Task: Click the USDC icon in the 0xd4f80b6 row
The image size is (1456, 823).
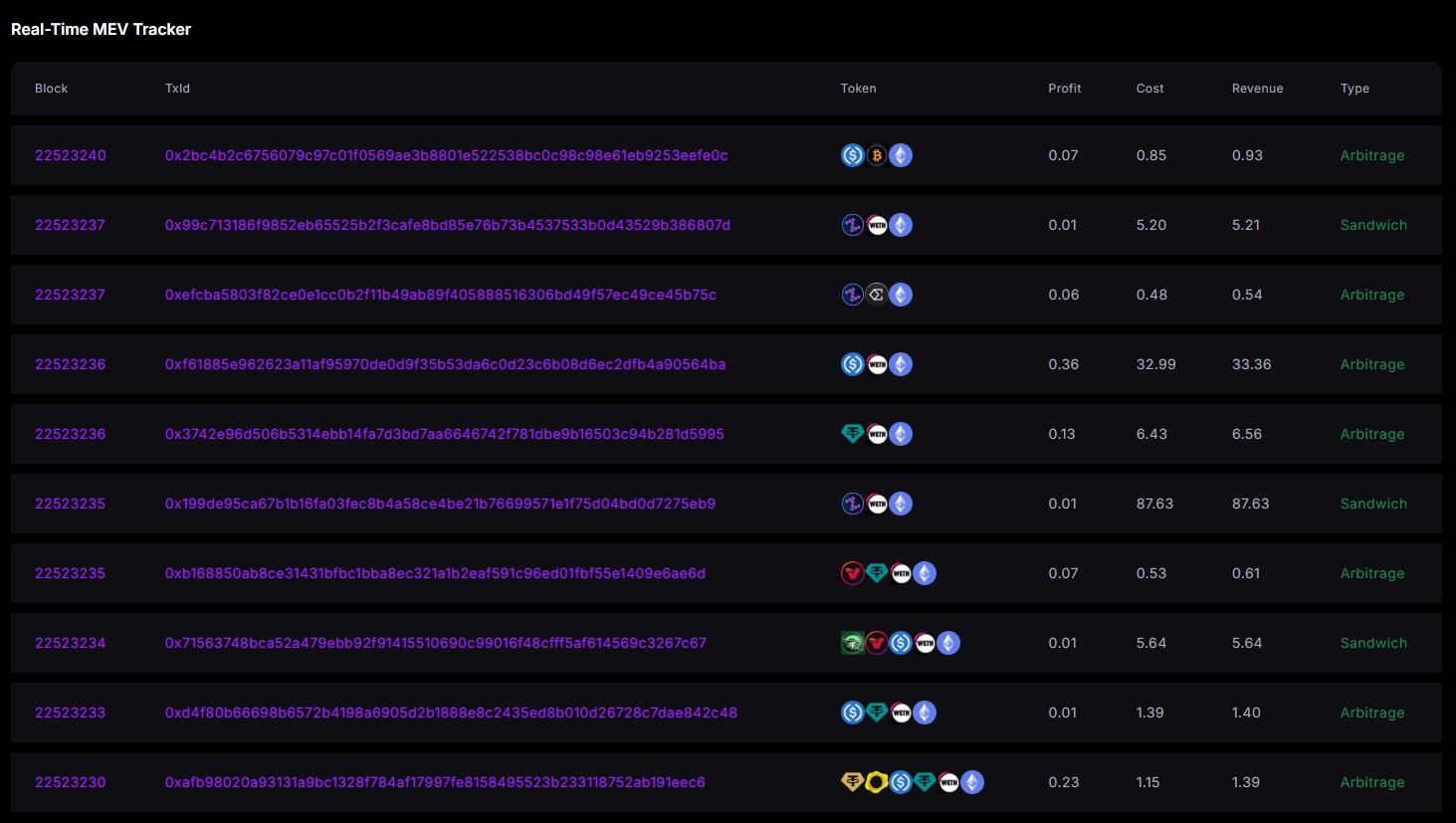Action: 853,713
